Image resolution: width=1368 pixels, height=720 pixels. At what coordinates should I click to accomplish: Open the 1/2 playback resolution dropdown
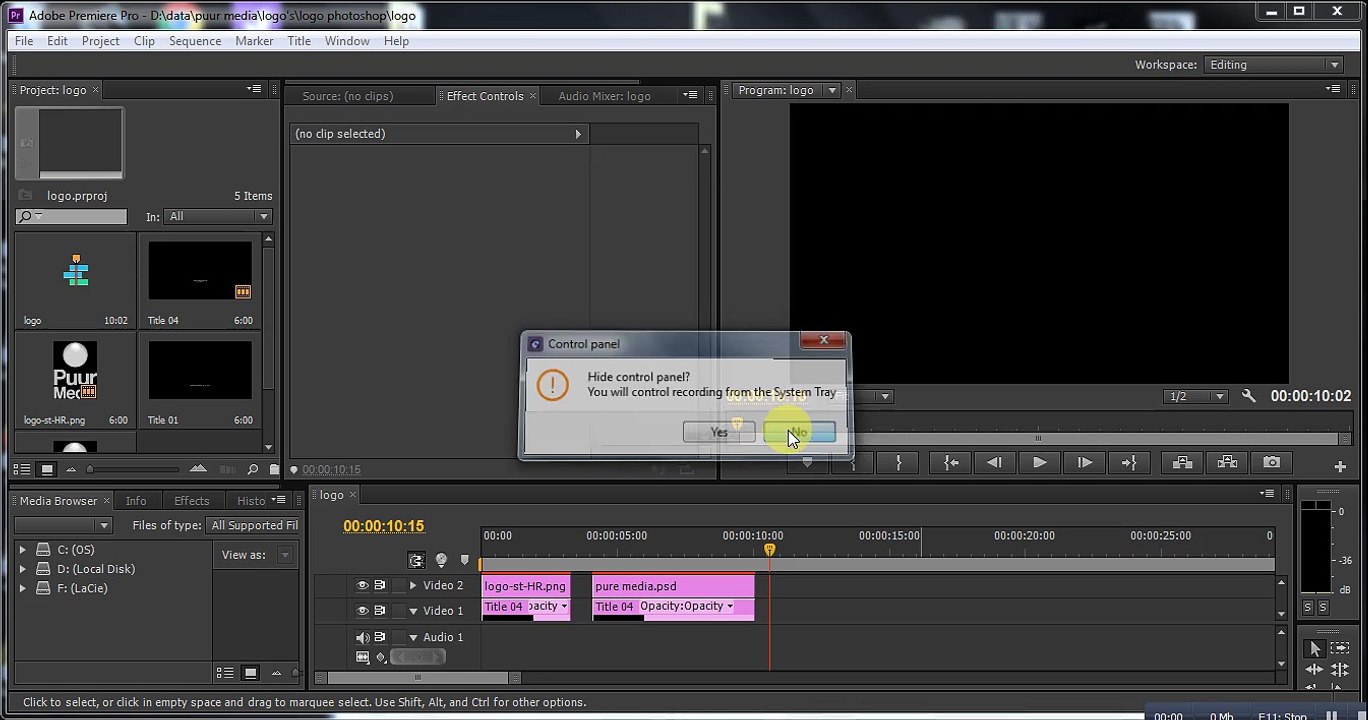pos(1197,396)
